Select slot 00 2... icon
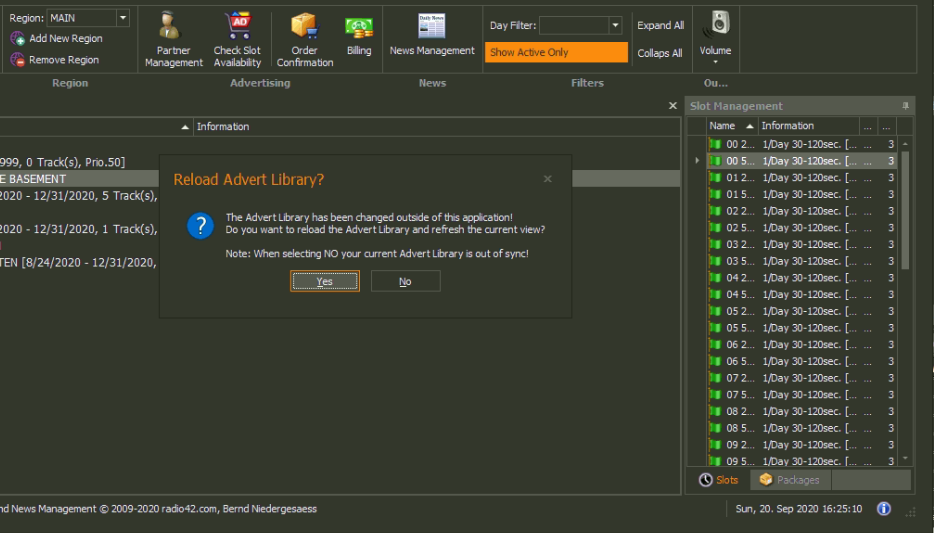The width and height of the screenshot is (934, 533). 715,144
